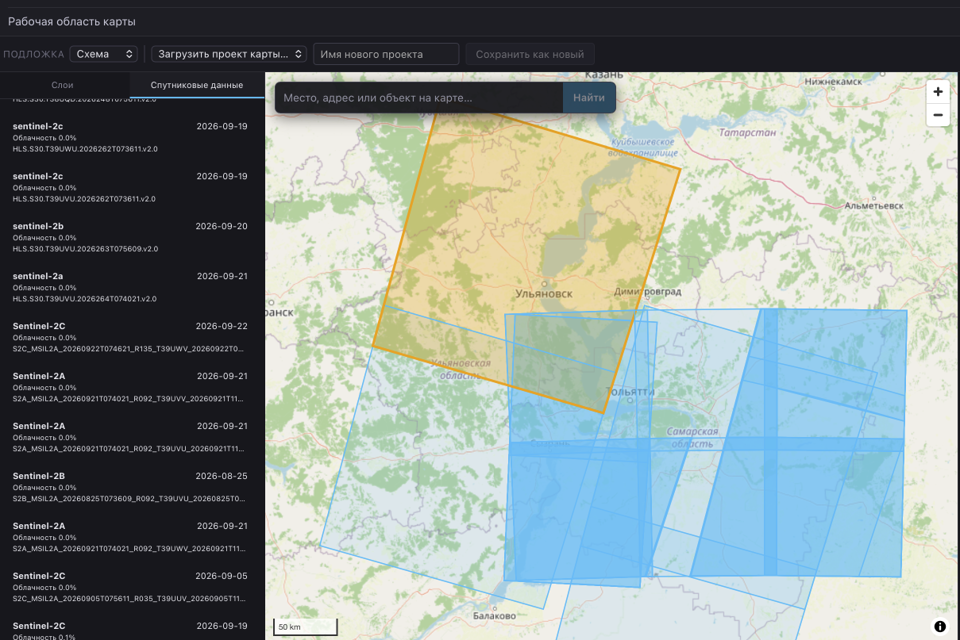
Task: Focus the map place search field
Action: pos(419,97)
